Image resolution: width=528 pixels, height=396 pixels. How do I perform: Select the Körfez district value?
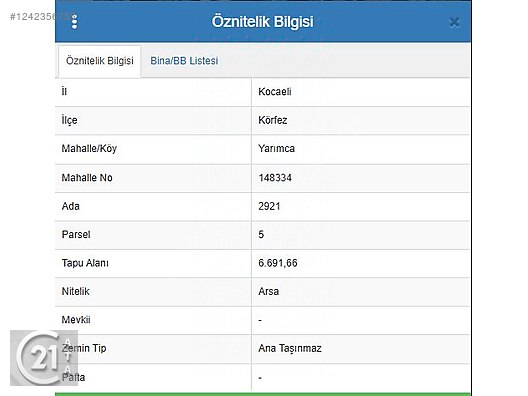[273, 120]
